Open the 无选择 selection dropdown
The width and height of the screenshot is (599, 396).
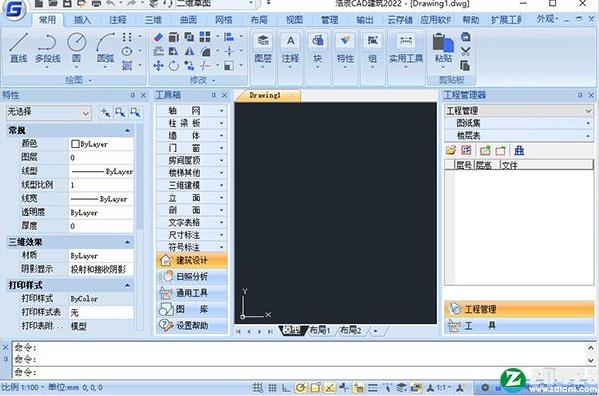coord(49,112)
